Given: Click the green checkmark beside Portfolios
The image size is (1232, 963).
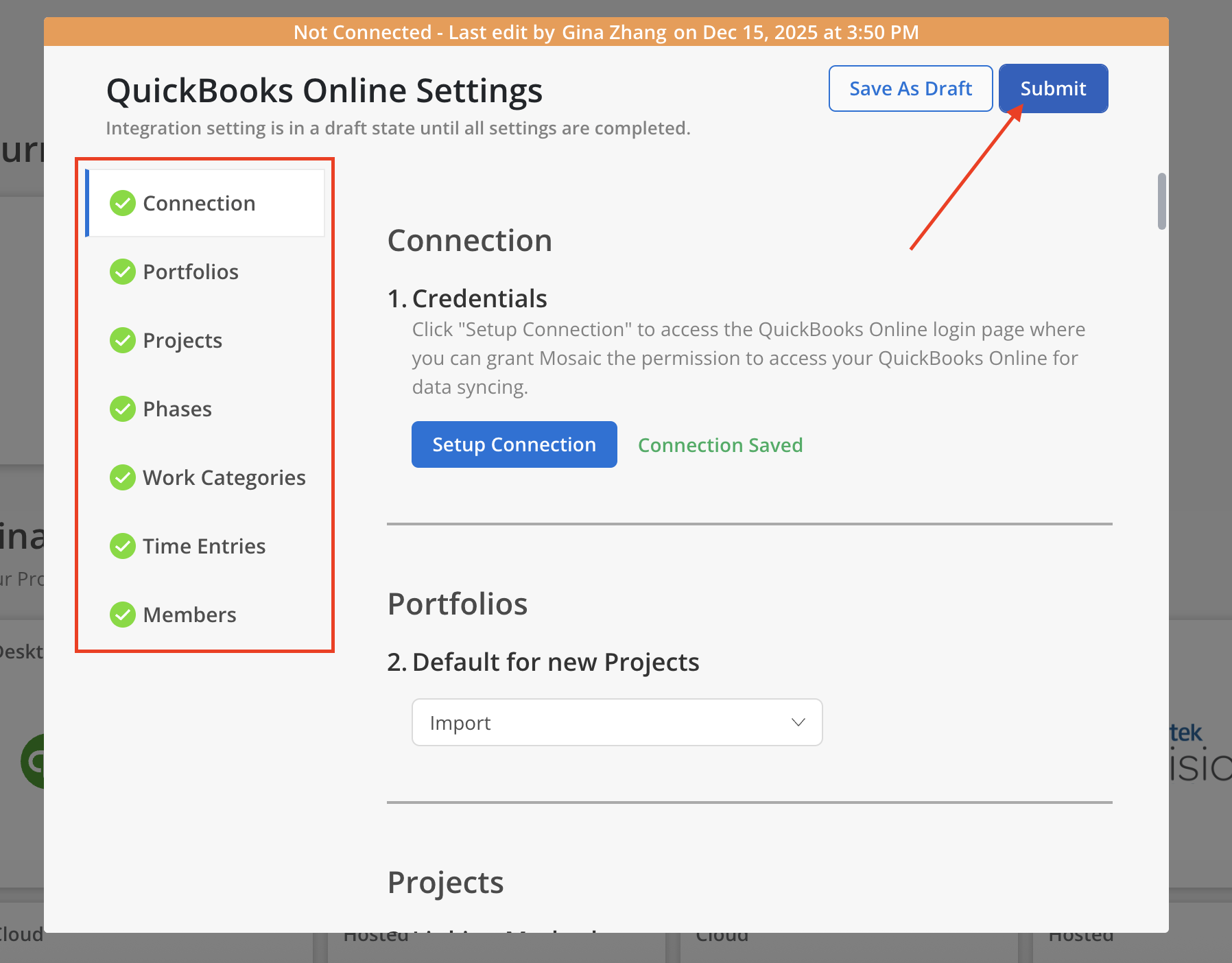Looking at the screenshot, I should coord(123,272).
